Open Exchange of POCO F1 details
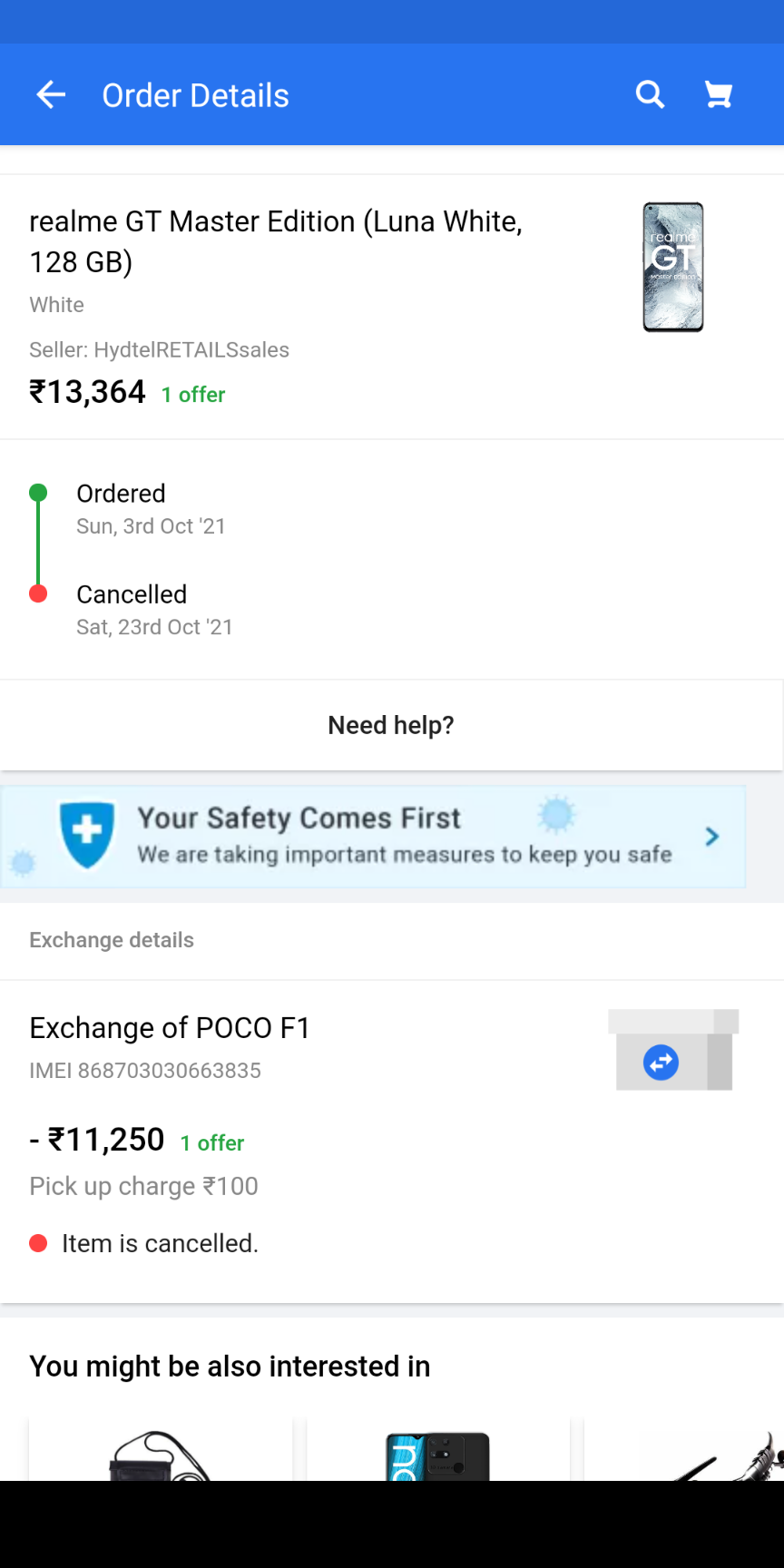Image resolution: width=784 pixels, height=1568 pixels. point(170,1028)
